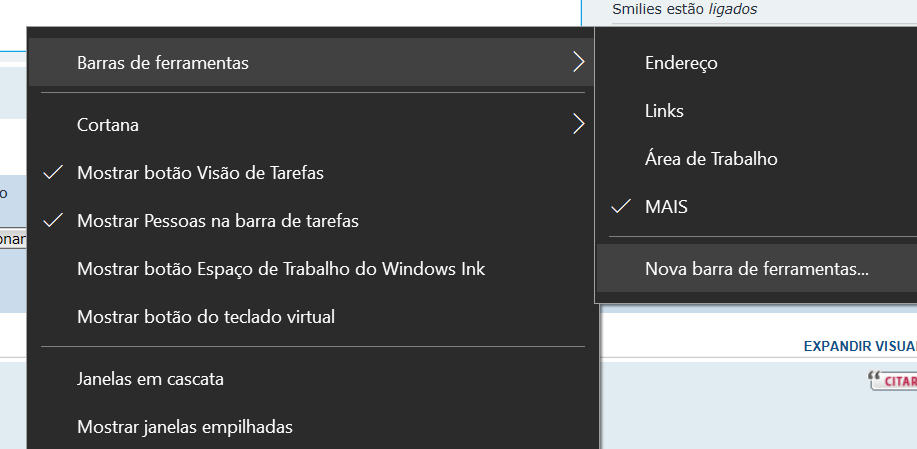The width and height of the screenshot is (917, 449).
Task: Click the quotation mark icon on CITAR
Action: coord(876,380)
